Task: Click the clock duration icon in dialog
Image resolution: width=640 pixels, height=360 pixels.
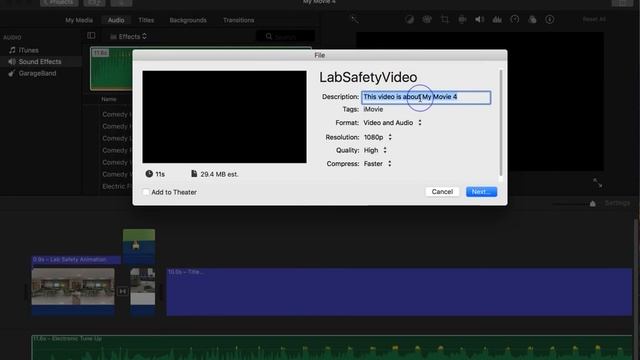Action: click(149, 174)
